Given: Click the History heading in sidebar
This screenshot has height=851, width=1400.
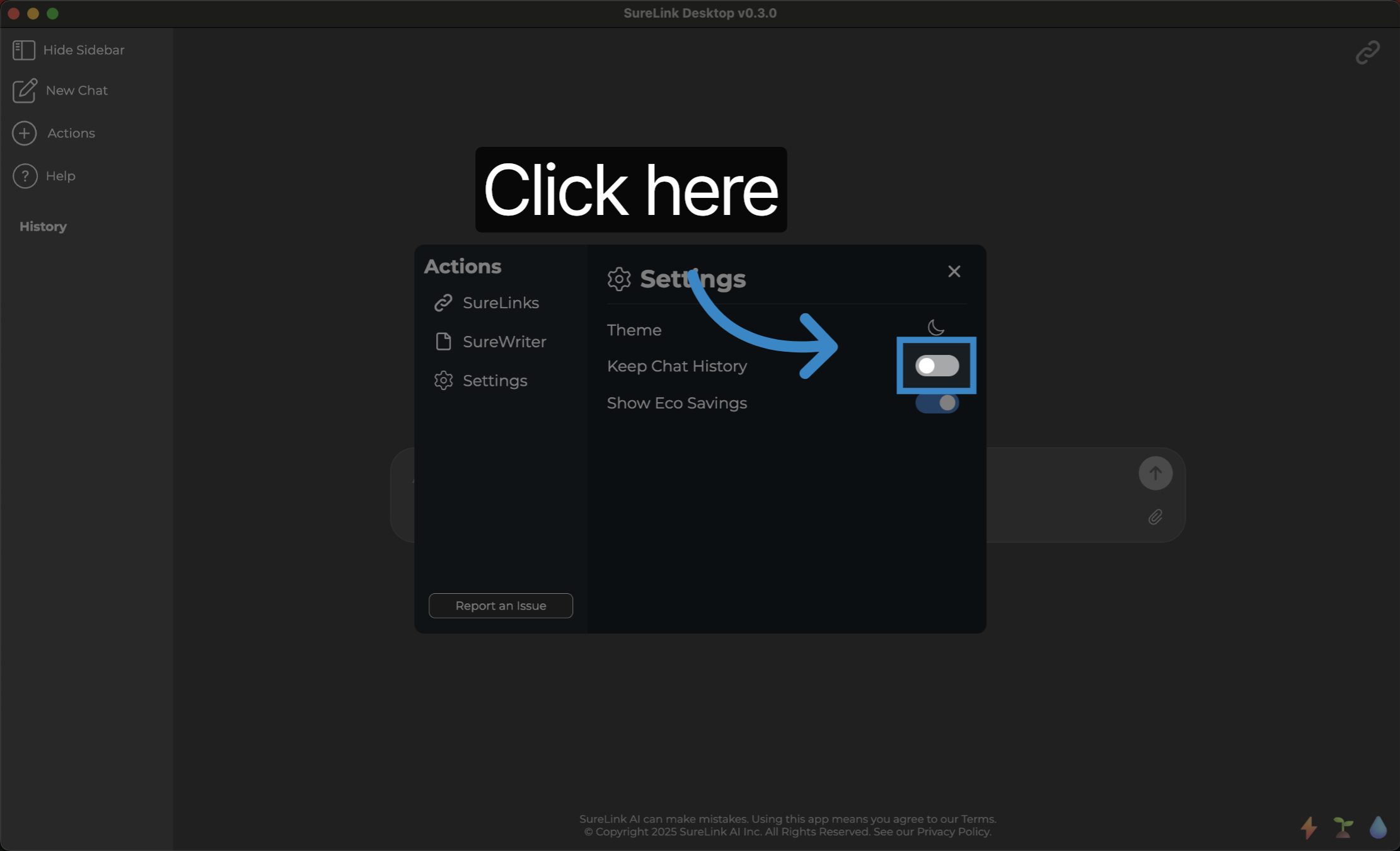Looking at the screenshot, I should pos(43,226).
